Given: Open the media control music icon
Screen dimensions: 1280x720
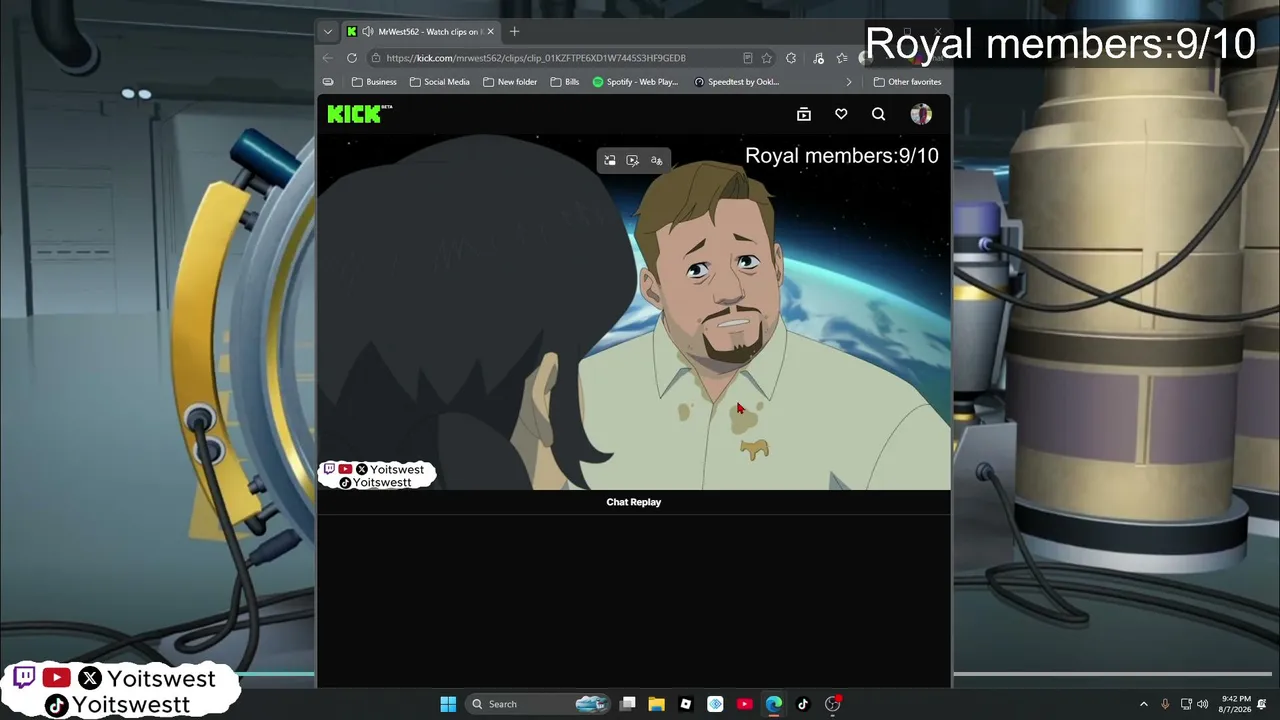Looking at the screenshot, I should (818, 58).
